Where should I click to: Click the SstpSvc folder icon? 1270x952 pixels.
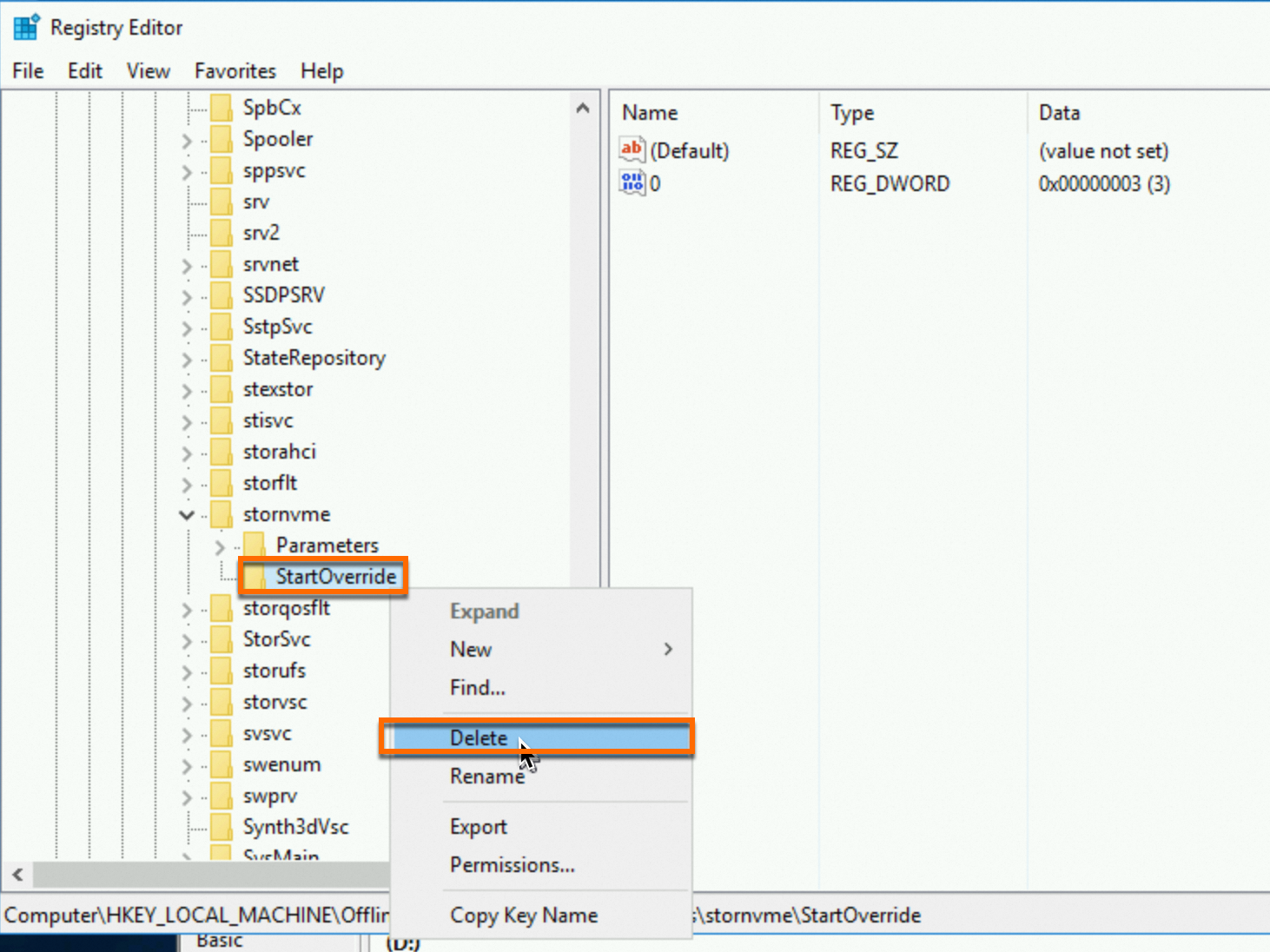222,327
